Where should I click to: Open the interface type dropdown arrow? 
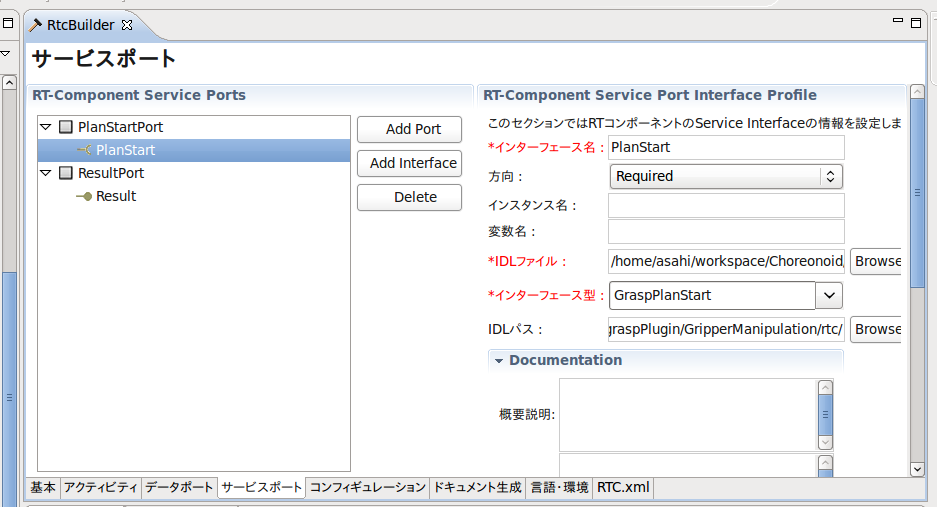coord(829,296)
